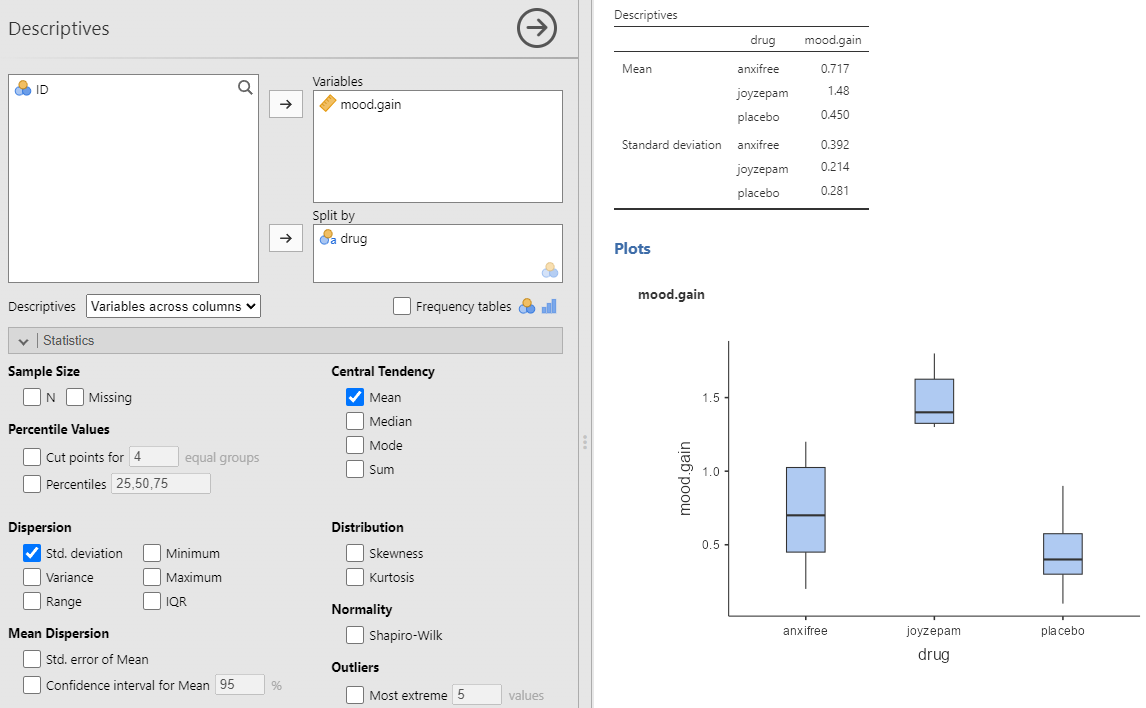Enable the Median checkbox
The width and height of the screenshot is (1146, 708).
355,421
